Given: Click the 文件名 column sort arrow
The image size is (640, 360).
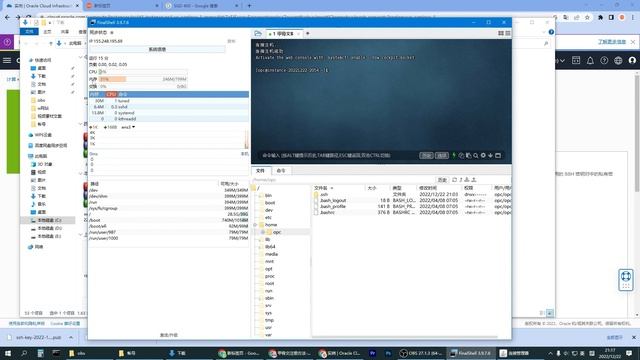Looking at the screenshot, I should tap(332, 188).
